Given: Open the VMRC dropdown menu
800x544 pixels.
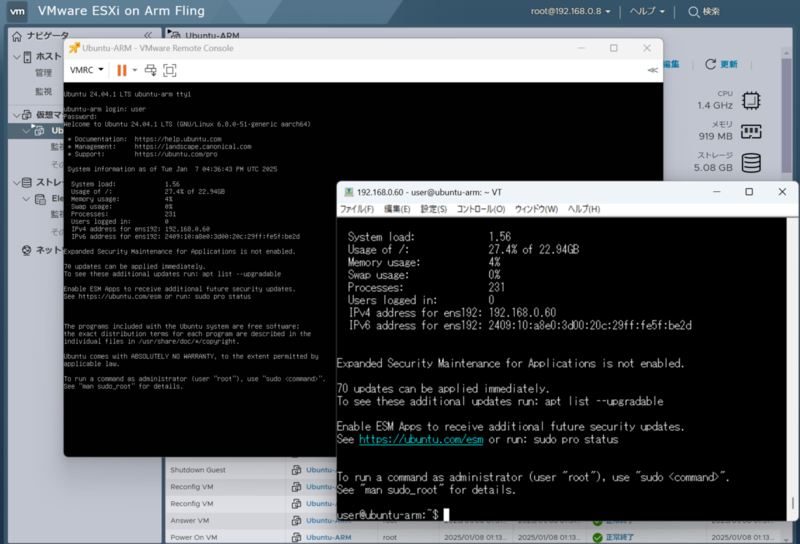Looking at the screenshot, I should 87,70.
